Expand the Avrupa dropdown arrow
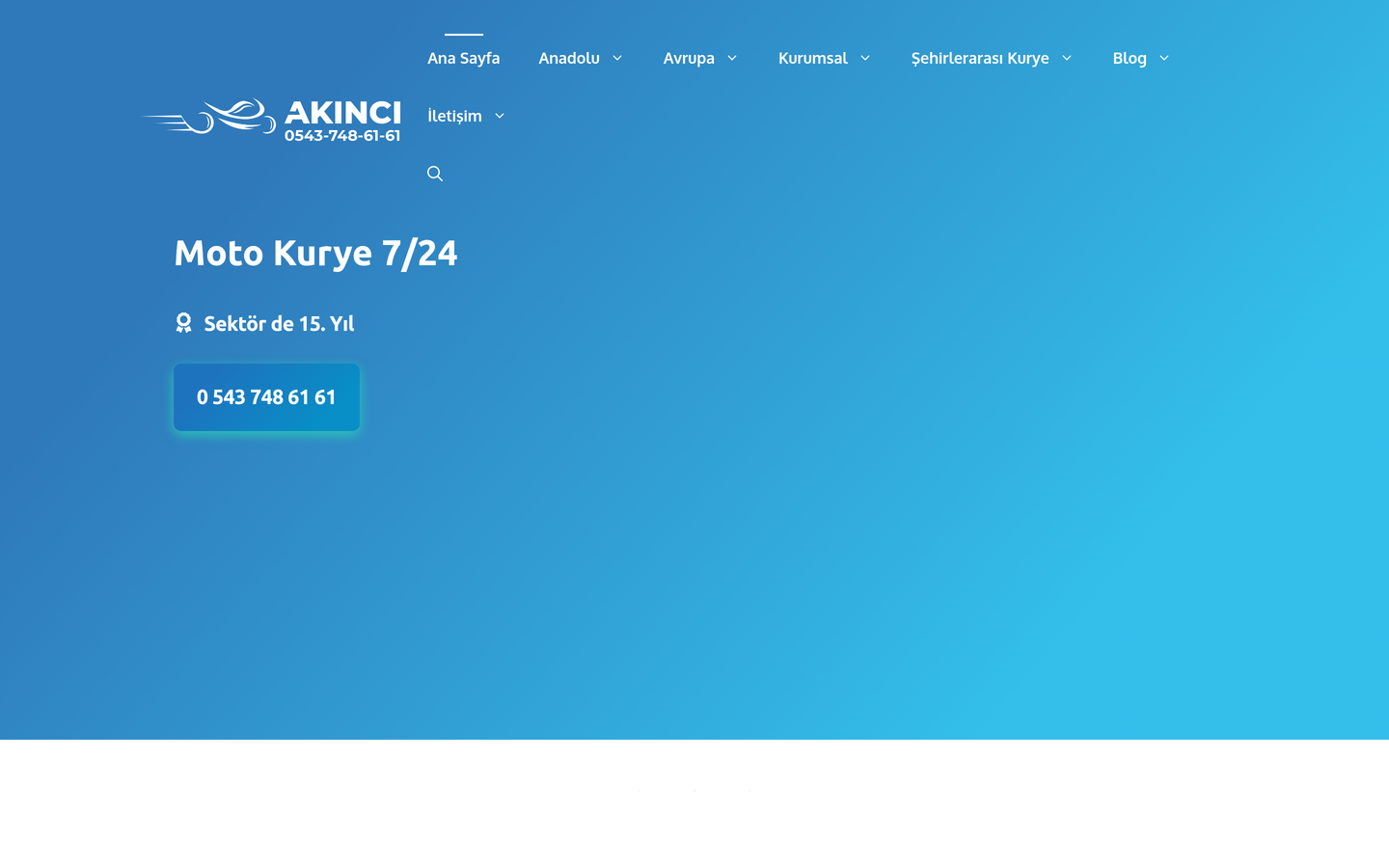Viewport: 1389px width, 868px height. [x=732, y=58]
